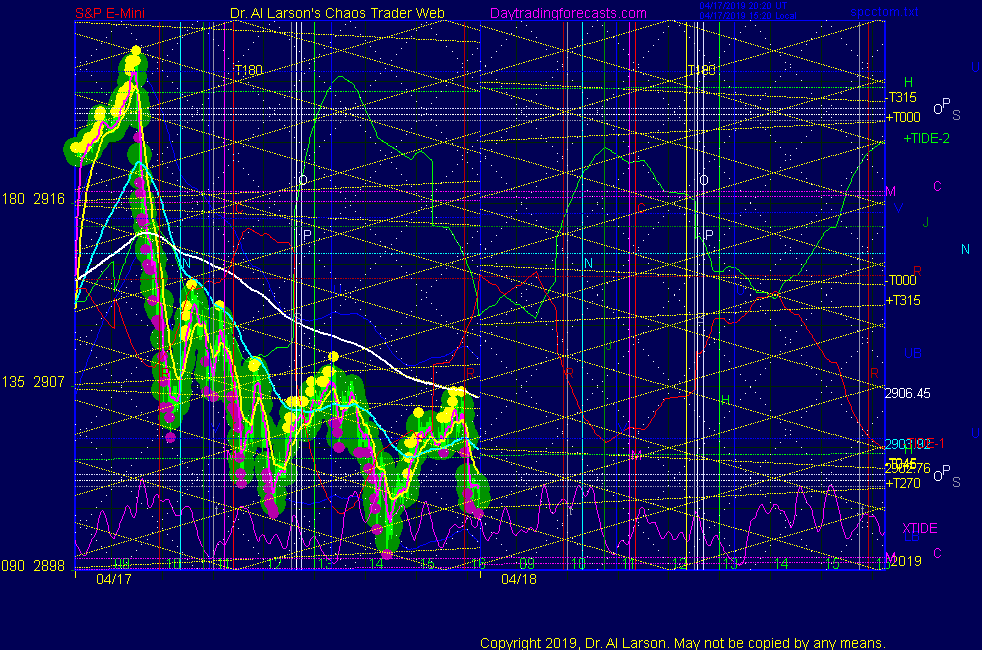Select the "+T000" level label

point(903,117)
